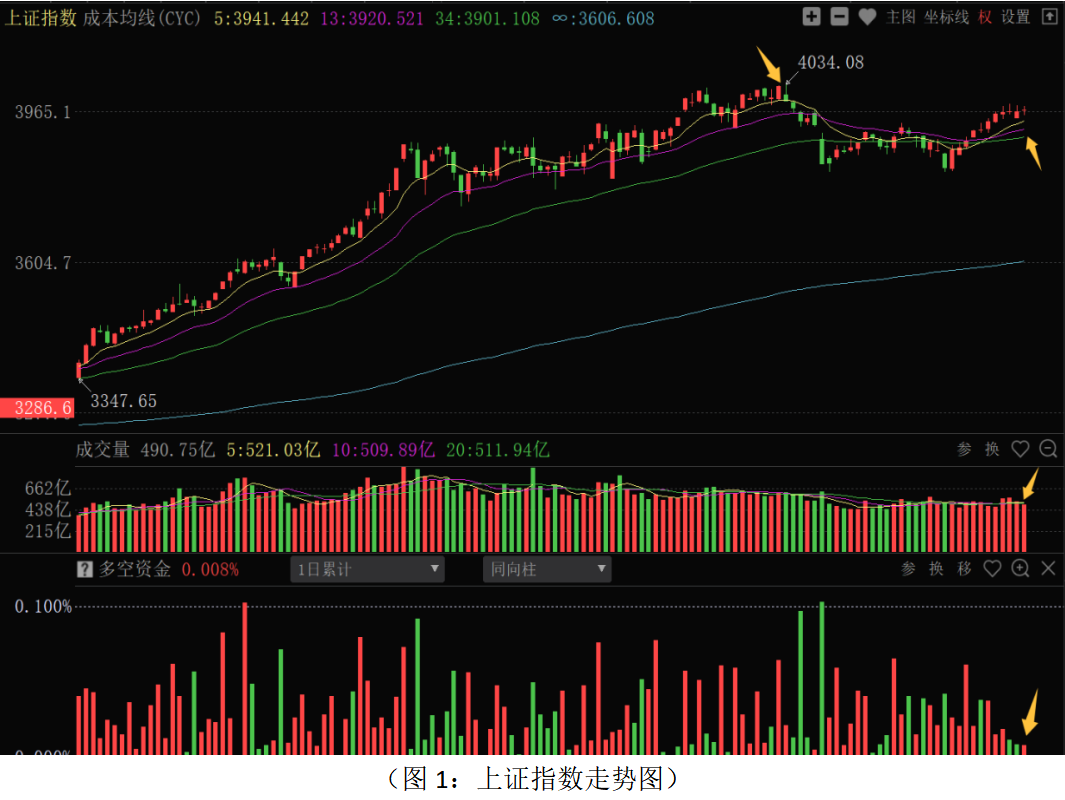This screenshot has width=1065, height=800.
Task: Click the plus zoom-in icon in top toolbar
Action: tap(812, 16)
